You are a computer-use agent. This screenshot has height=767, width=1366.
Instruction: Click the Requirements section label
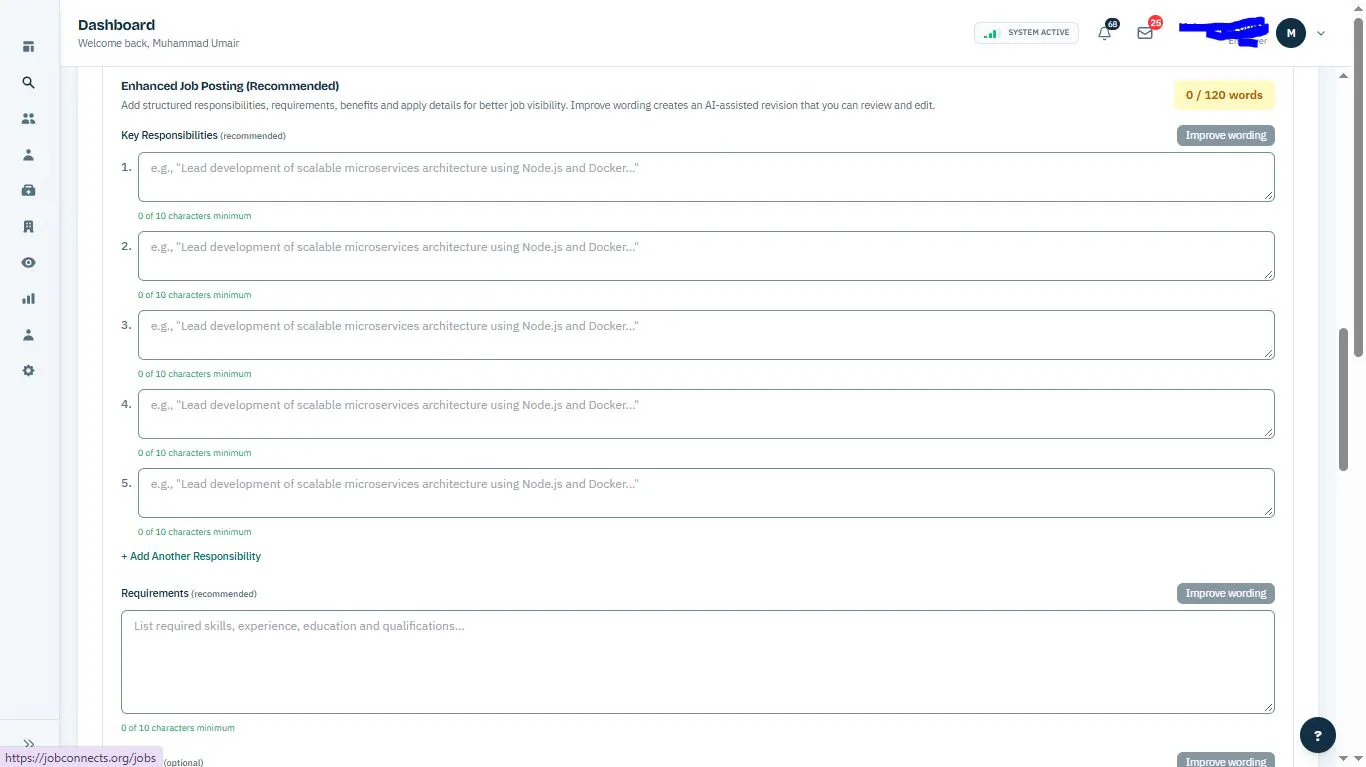155,593
